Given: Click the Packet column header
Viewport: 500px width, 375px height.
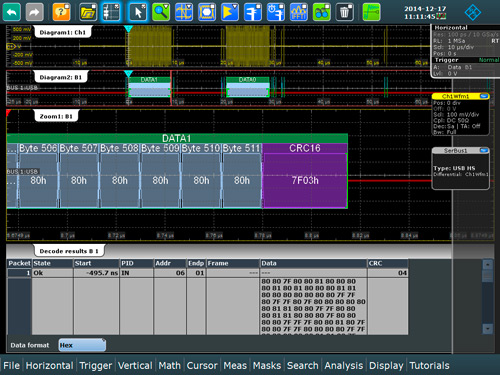Looking at the screenshot, I should 19,263.
